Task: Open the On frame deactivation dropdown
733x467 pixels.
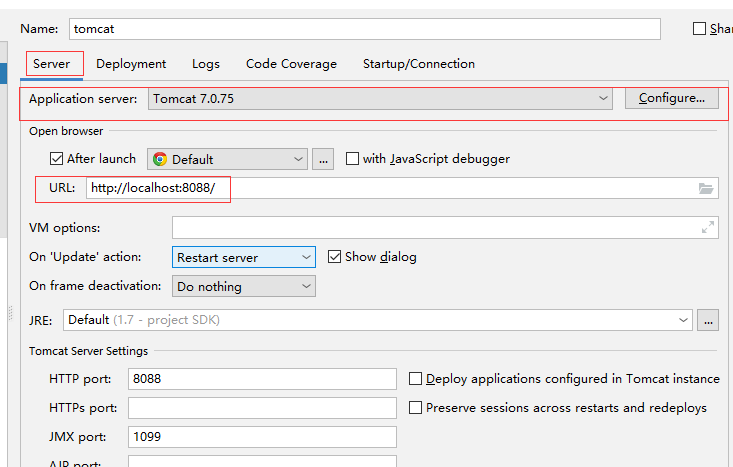Action: [x=244, y=286]
